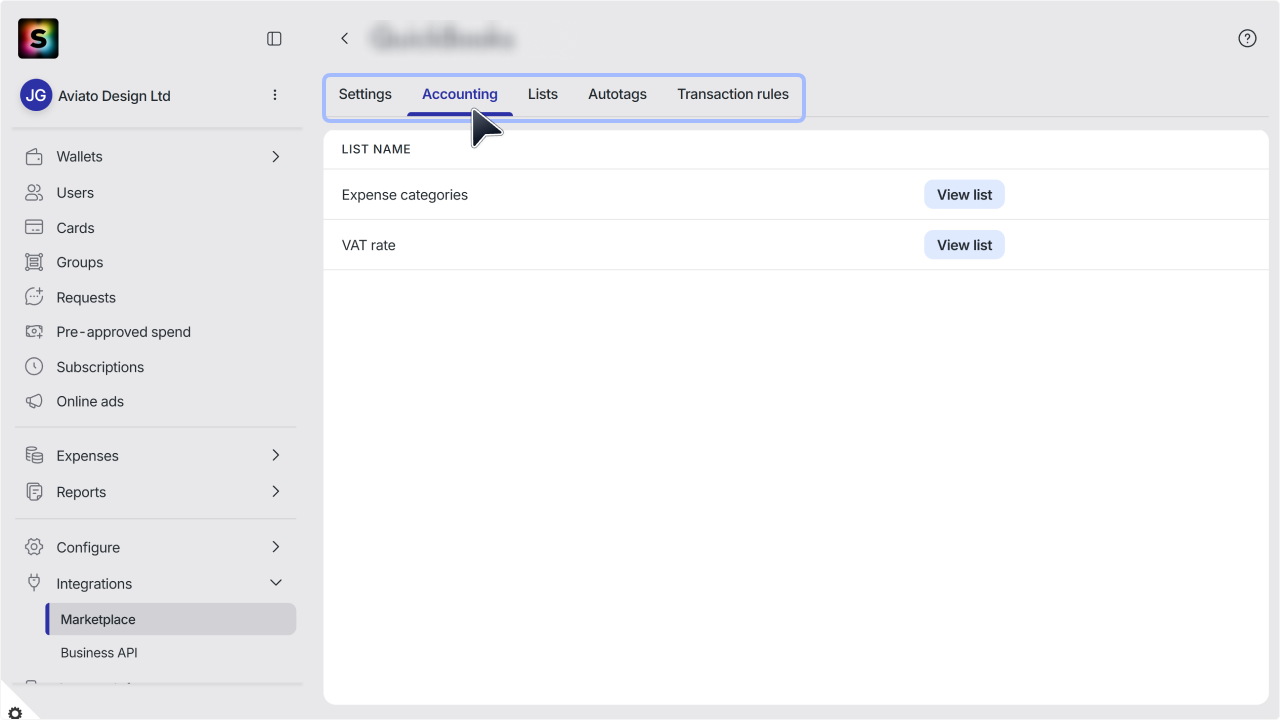Select the Accounting tab
Image resolution: width=1280 pixels, height=720 pixels.
click(x=460, y=94)
